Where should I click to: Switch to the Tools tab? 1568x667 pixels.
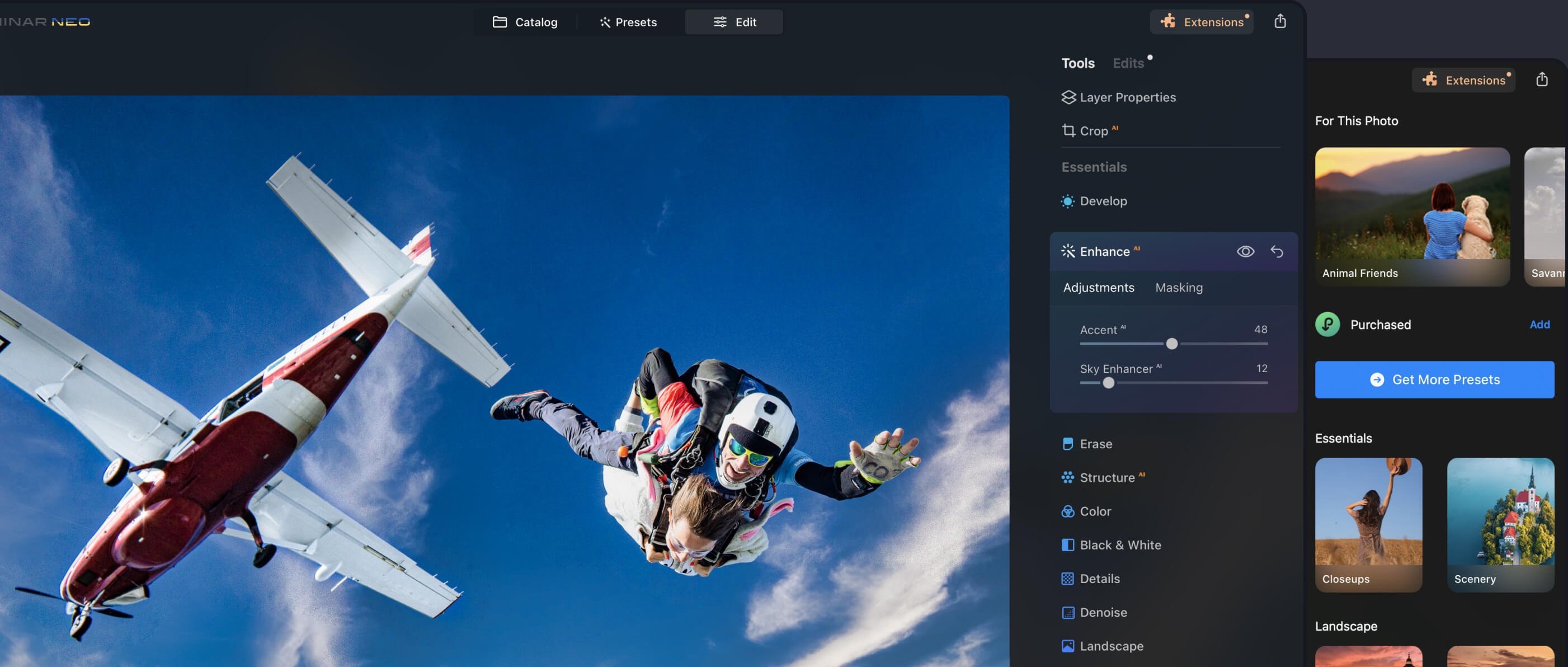tap(1077, 63)
